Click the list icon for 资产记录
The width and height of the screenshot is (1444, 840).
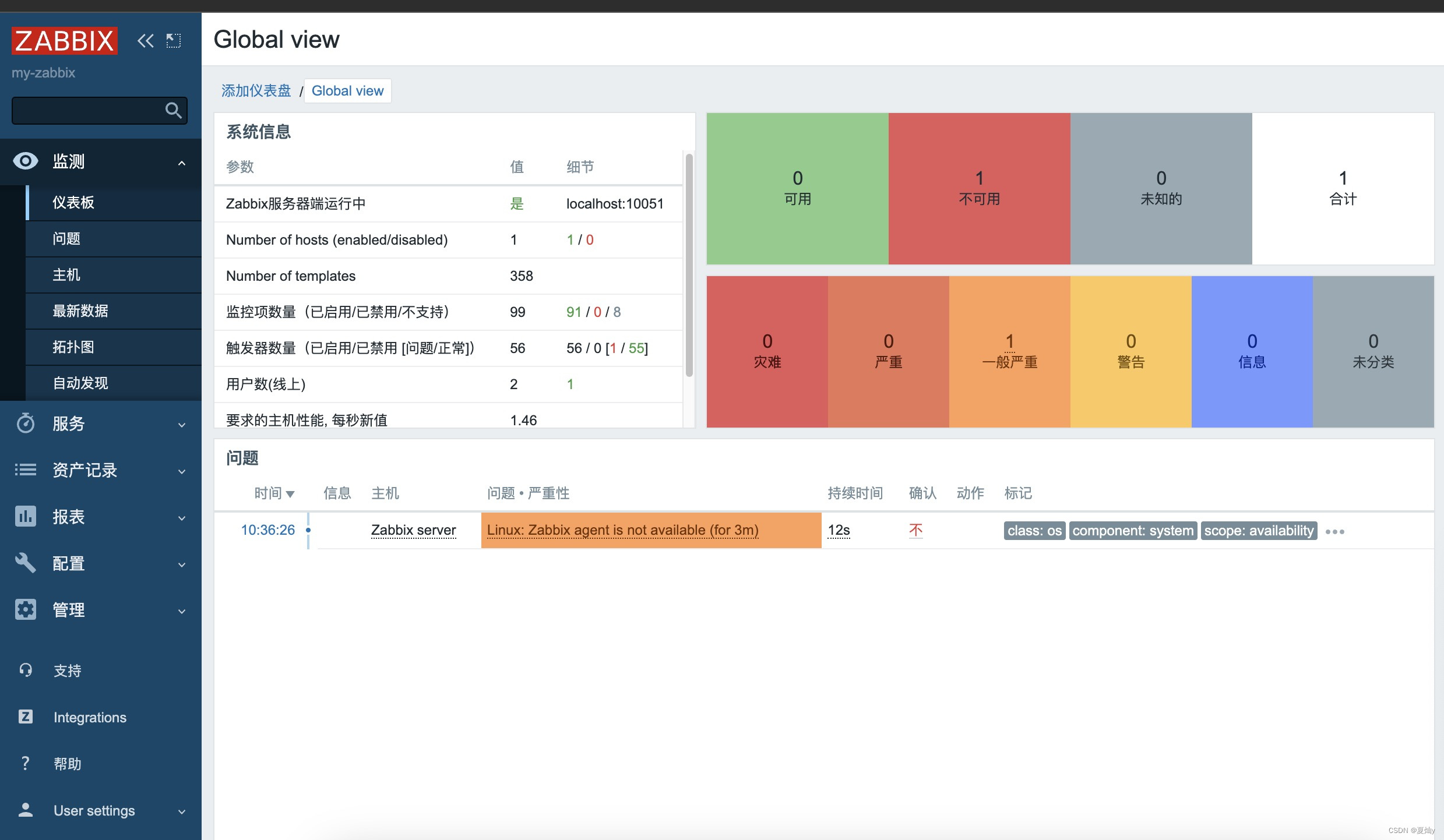(x=26, y=470)
